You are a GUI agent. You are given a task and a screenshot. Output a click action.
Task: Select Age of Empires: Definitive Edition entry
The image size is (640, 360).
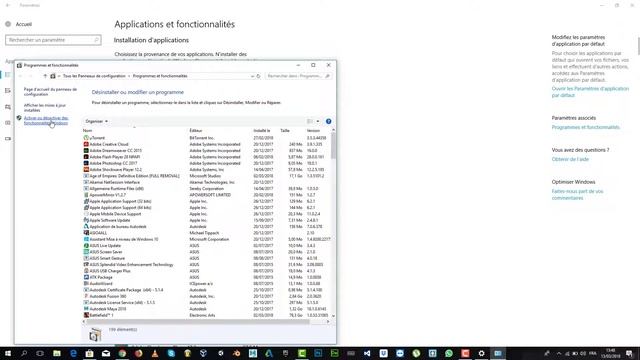[x=206, y=176]
